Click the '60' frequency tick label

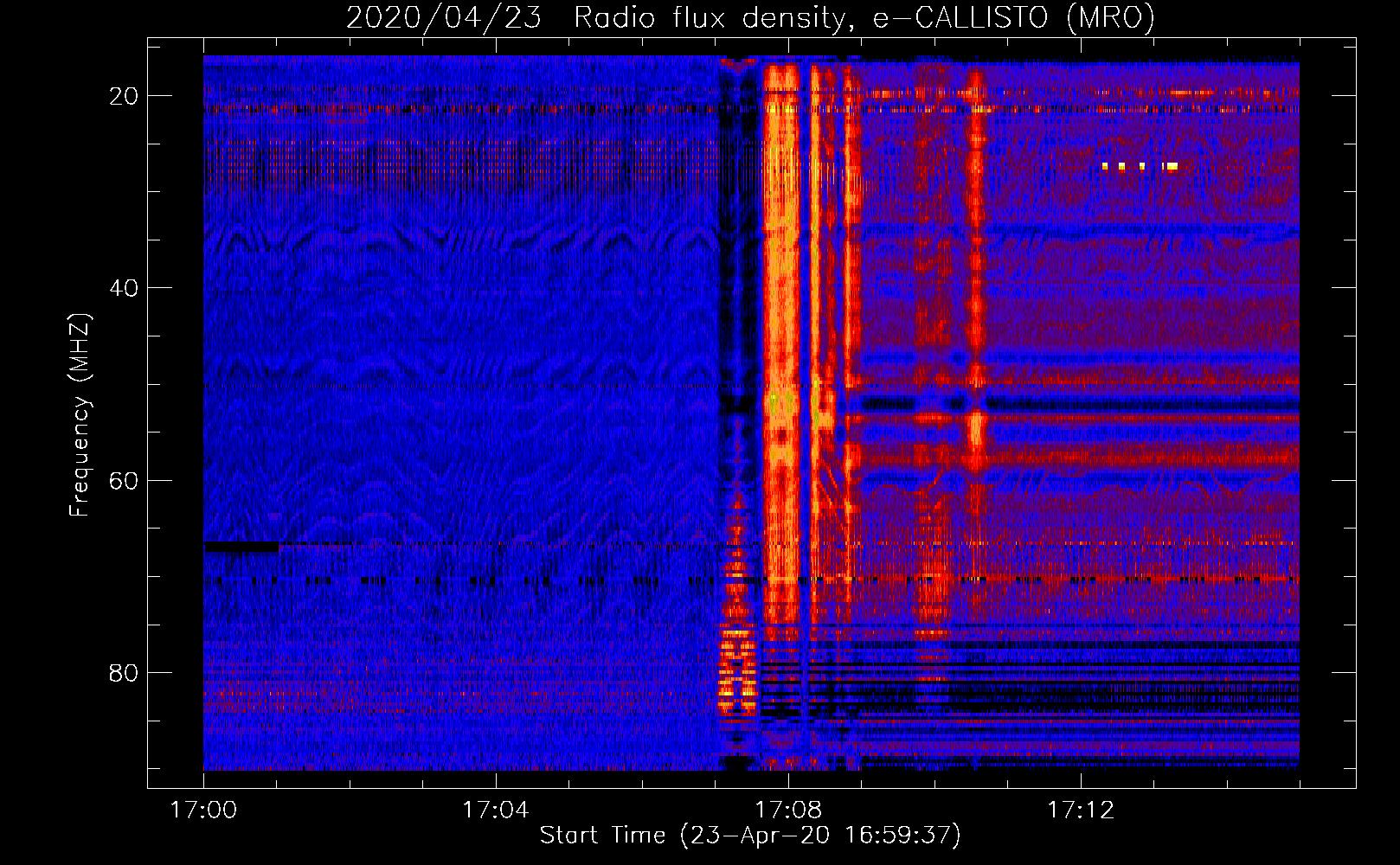(124, 480)
